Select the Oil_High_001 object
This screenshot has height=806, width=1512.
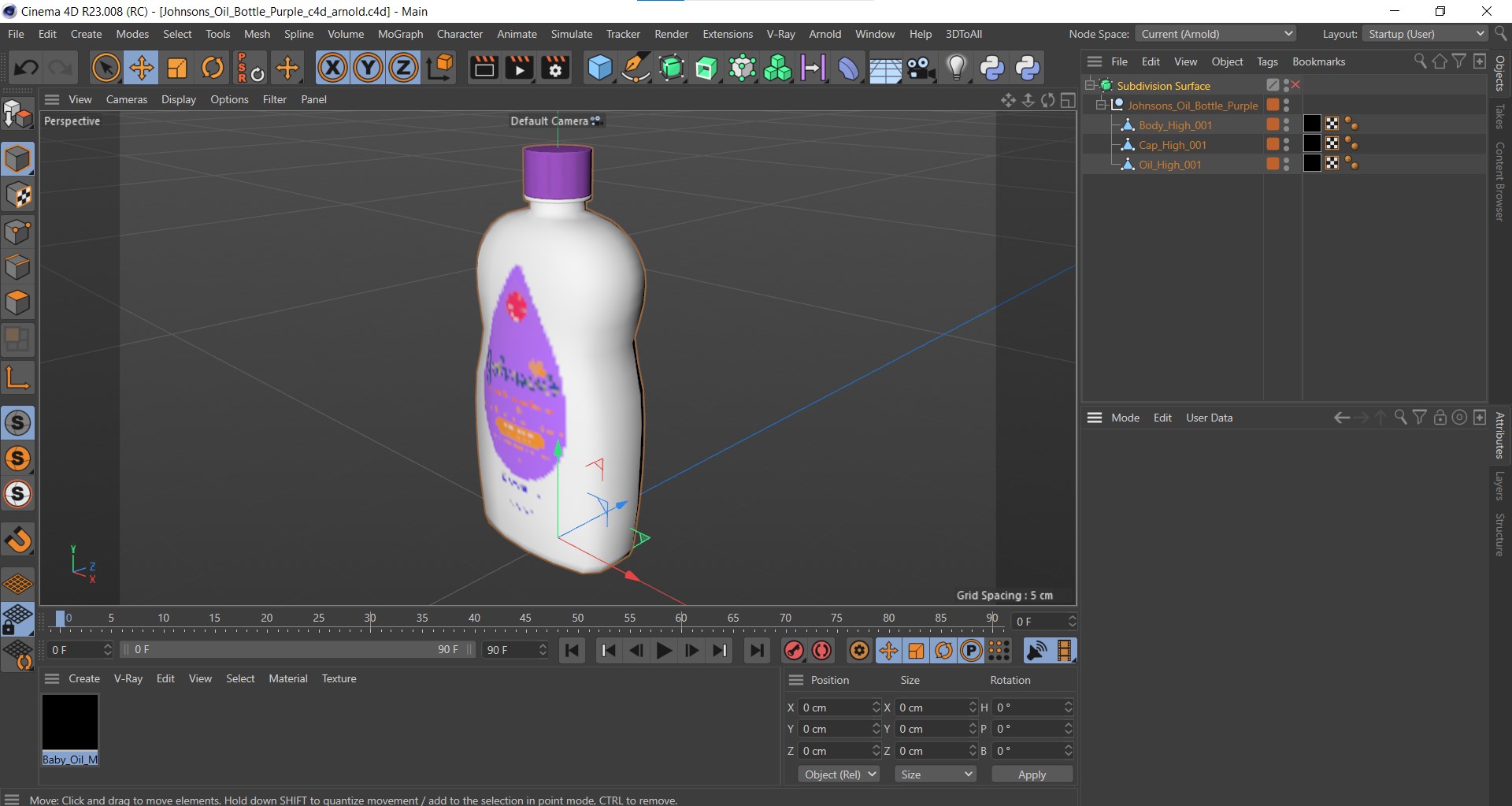tap(1169, 165)
